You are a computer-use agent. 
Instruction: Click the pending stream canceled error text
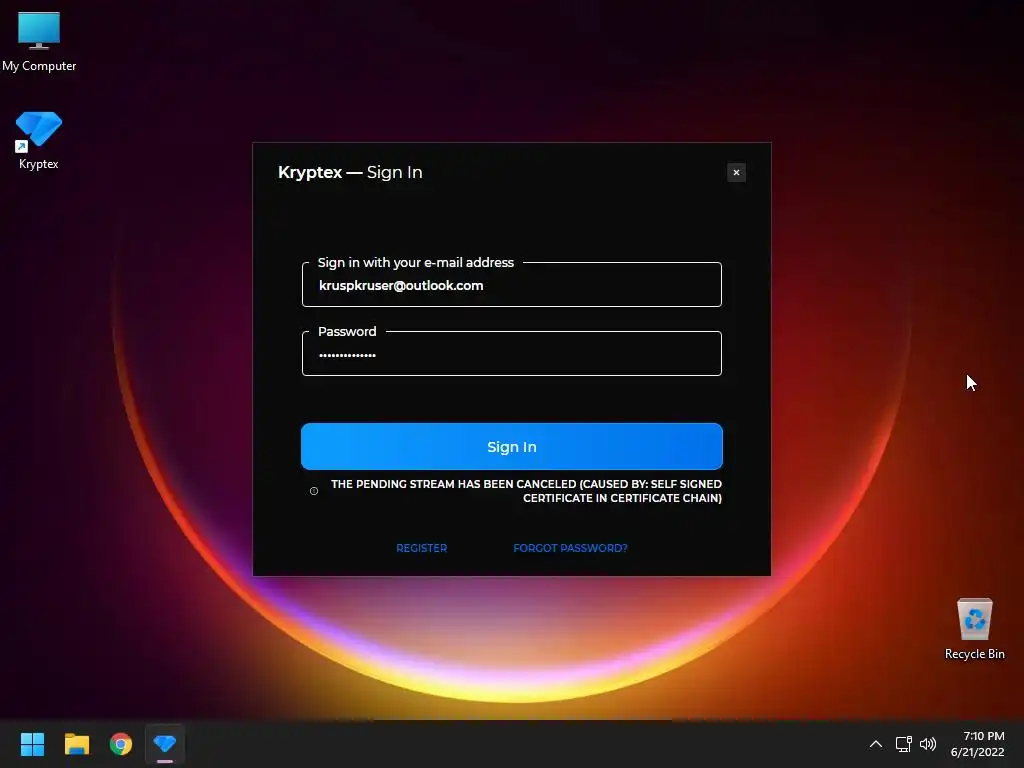tap(526, 491)
